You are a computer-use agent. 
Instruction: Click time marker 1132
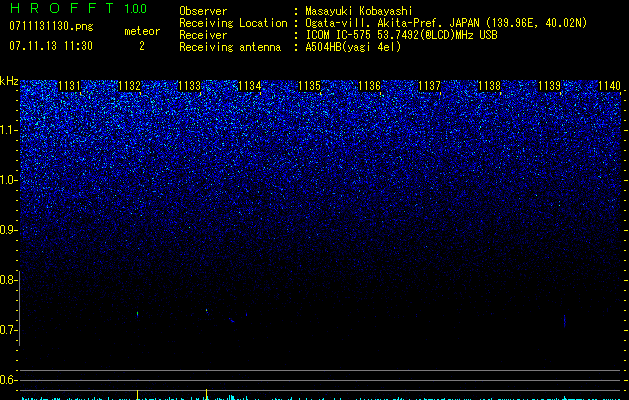(130, 86)
